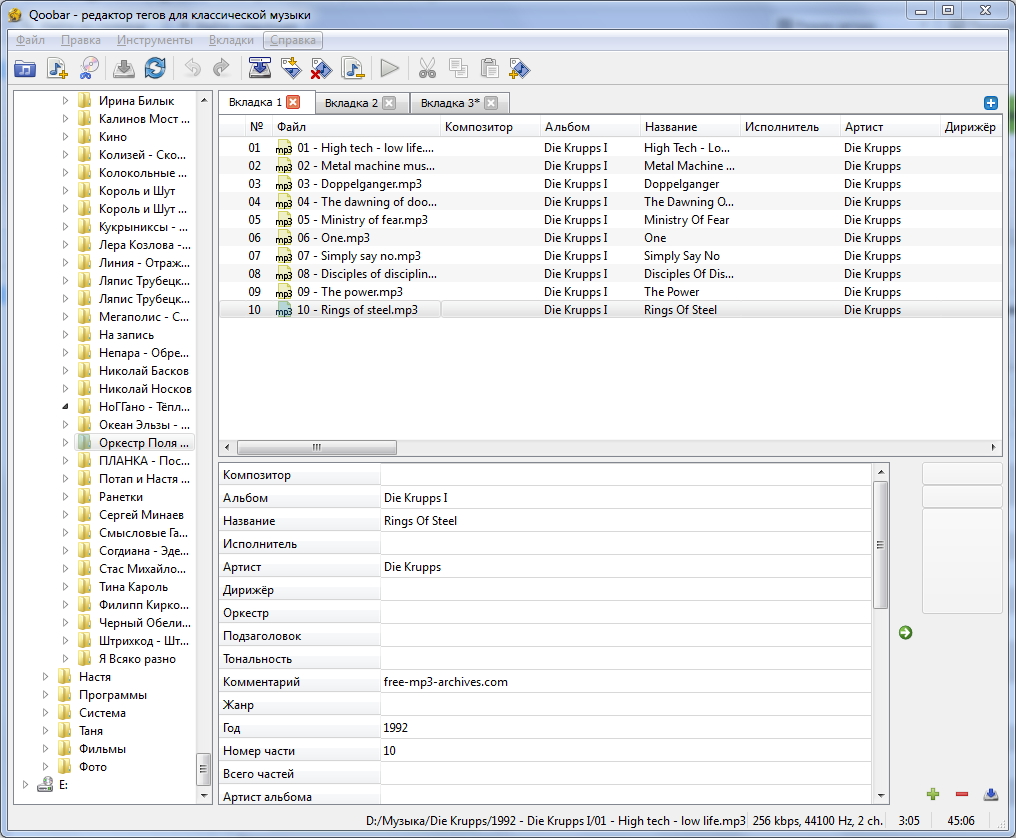Expand the Кино folder in tree
Image resolution: width=1016 pixels, height=838 pixels.
tap(65, 137)
